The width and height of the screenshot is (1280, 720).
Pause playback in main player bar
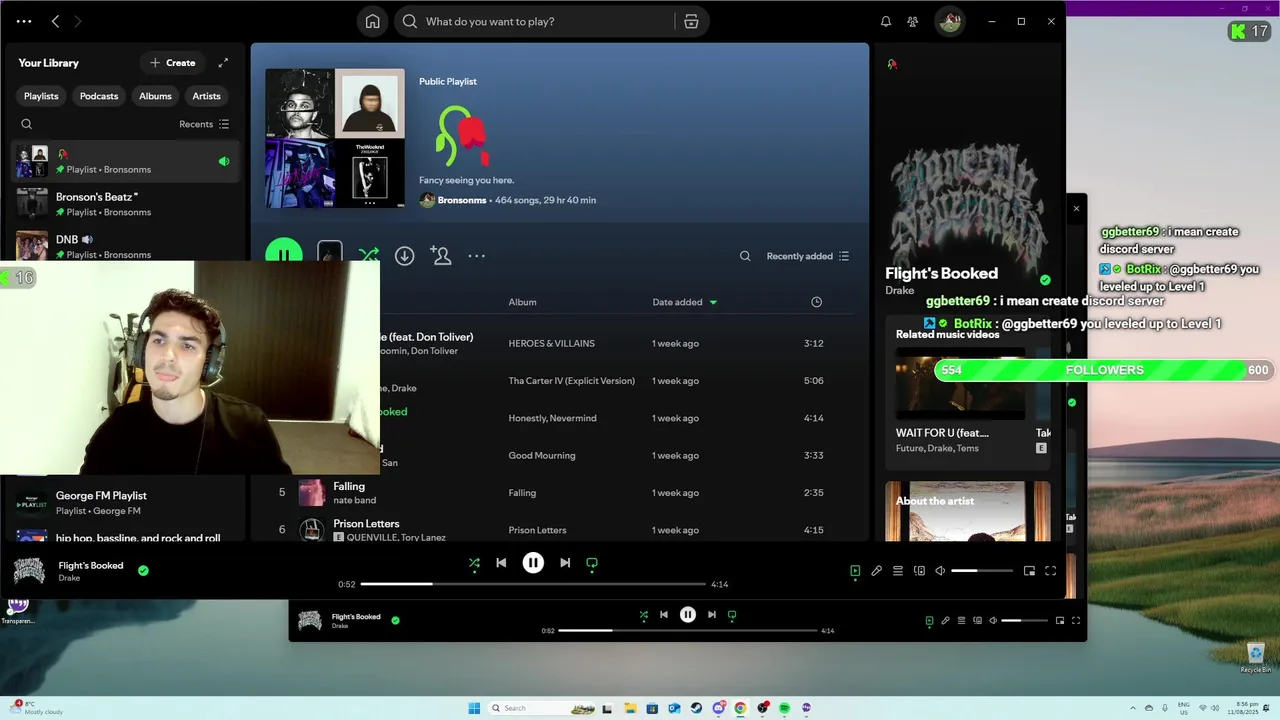(533, 563)
